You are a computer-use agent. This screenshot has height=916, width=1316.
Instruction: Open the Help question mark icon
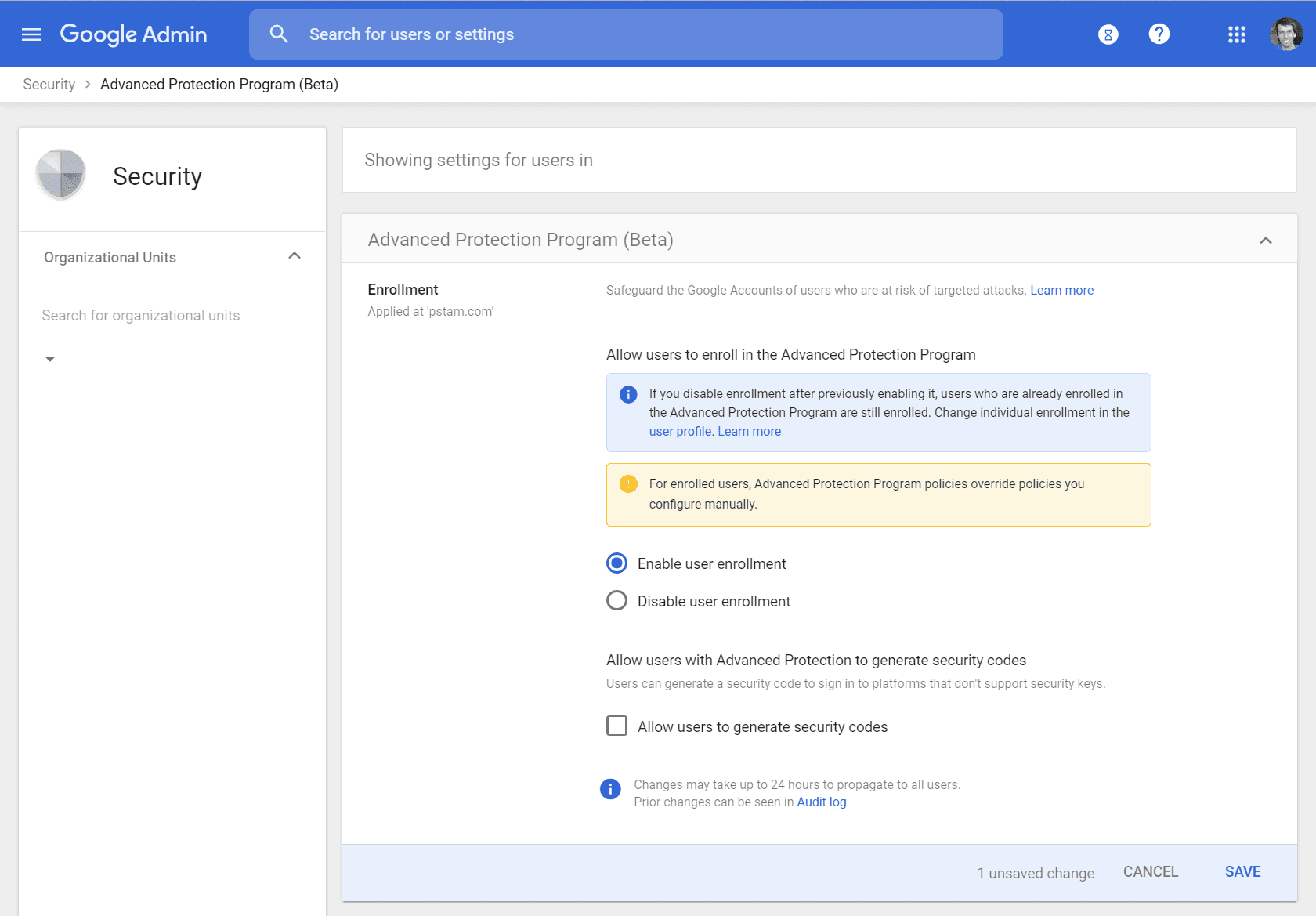[1159, 34]
